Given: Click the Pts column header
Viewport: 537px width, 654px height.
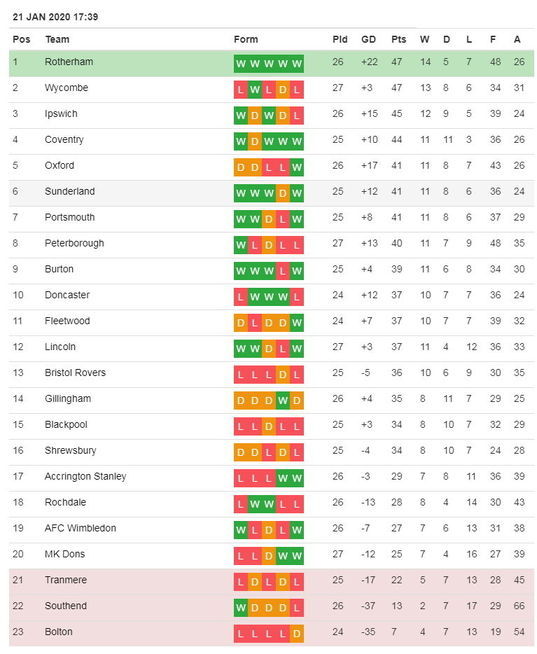Looking at the screenshot, I should pyautogui.click(x=398, y=40).
